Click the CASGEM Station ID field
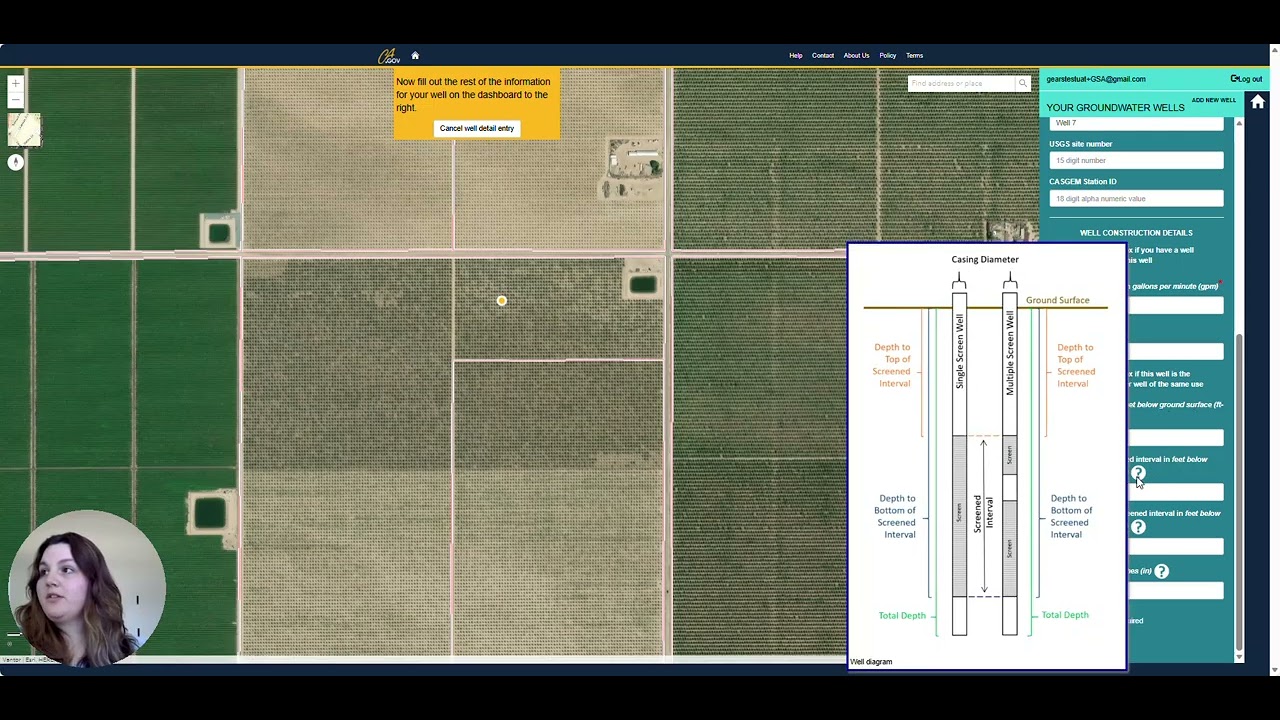Image resolution: width=1280 pixels, height=720 pixels. [1136, 198]
